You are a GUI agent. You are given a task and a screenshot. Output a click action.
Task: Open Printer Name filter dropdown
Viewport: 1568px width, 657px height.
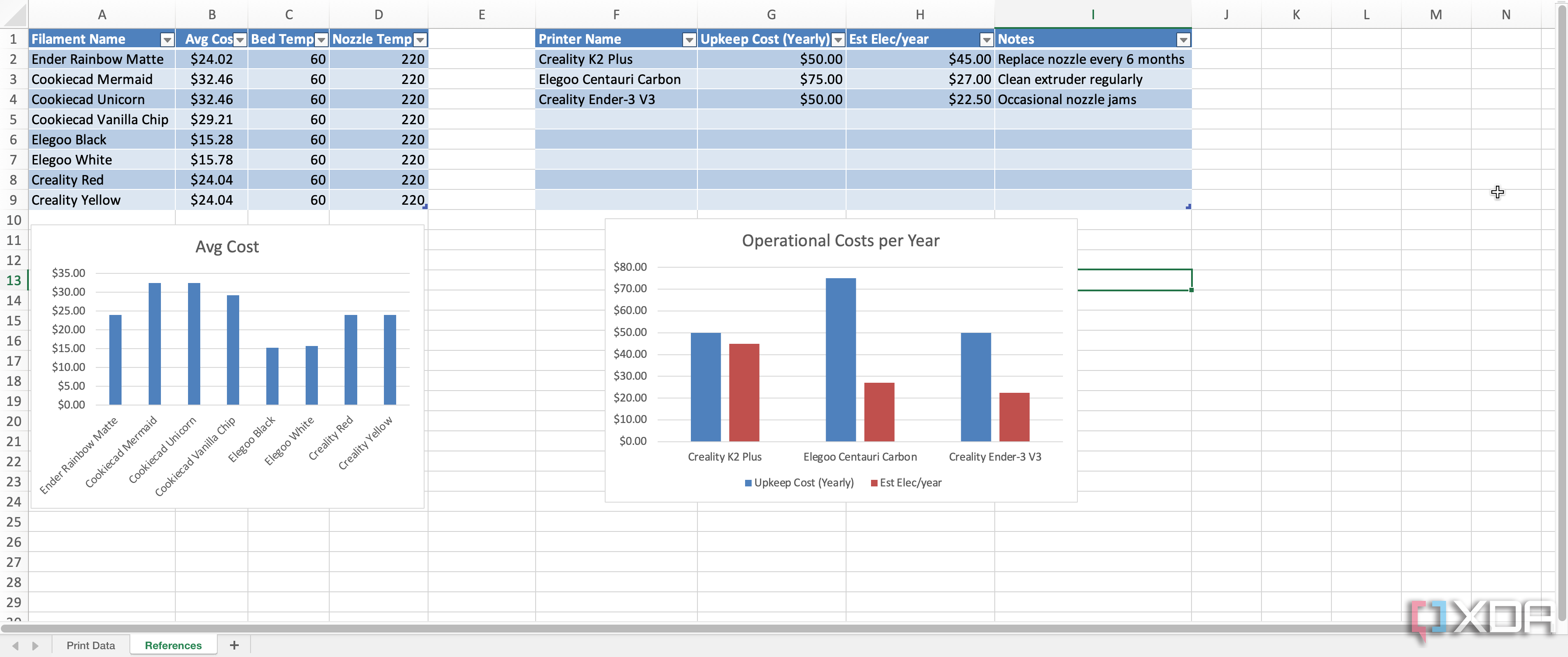click(688, 39)
